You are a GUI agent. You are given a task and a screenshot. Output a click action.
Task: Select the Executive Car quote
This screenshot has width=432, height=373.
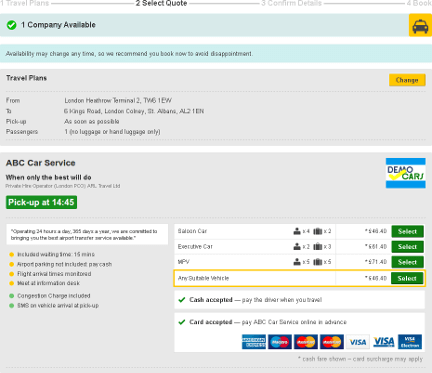click(407, 247)
